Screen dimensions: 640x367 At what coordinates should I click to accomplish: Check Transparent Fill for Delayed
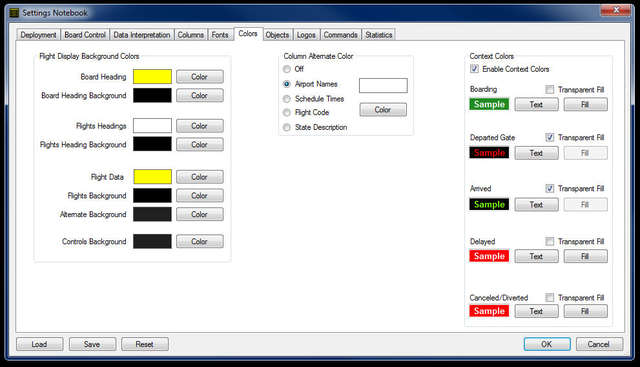(550, 241)
